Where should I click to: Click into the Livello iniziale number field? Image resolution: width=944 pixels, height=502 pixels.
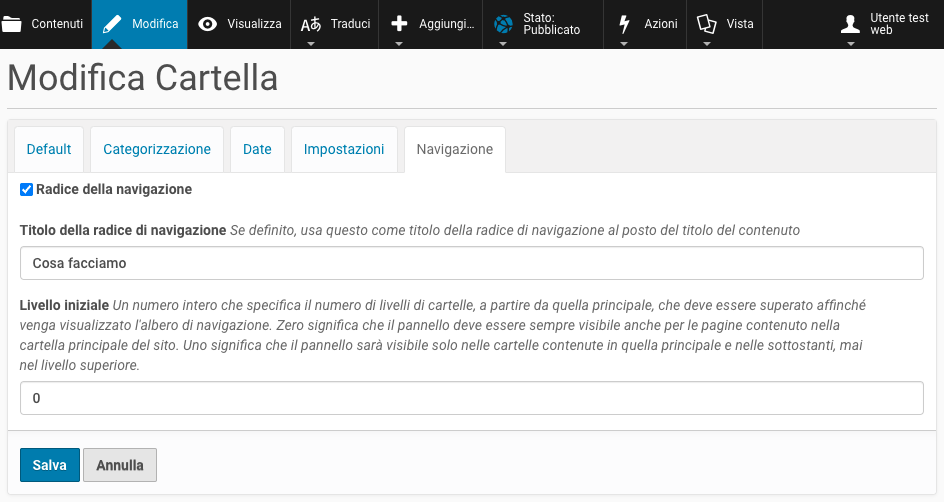[x=471, y=398]
